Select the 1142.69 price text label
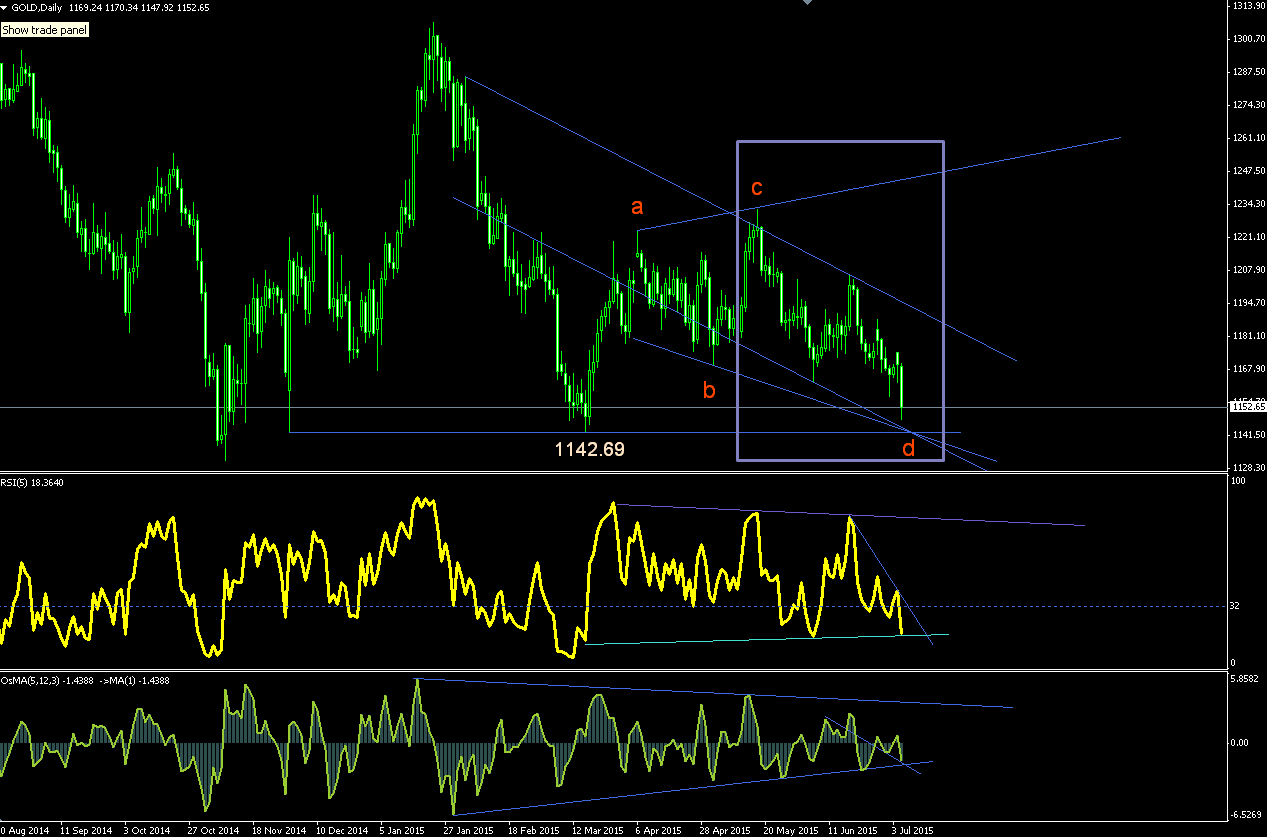 pos(590,450)
